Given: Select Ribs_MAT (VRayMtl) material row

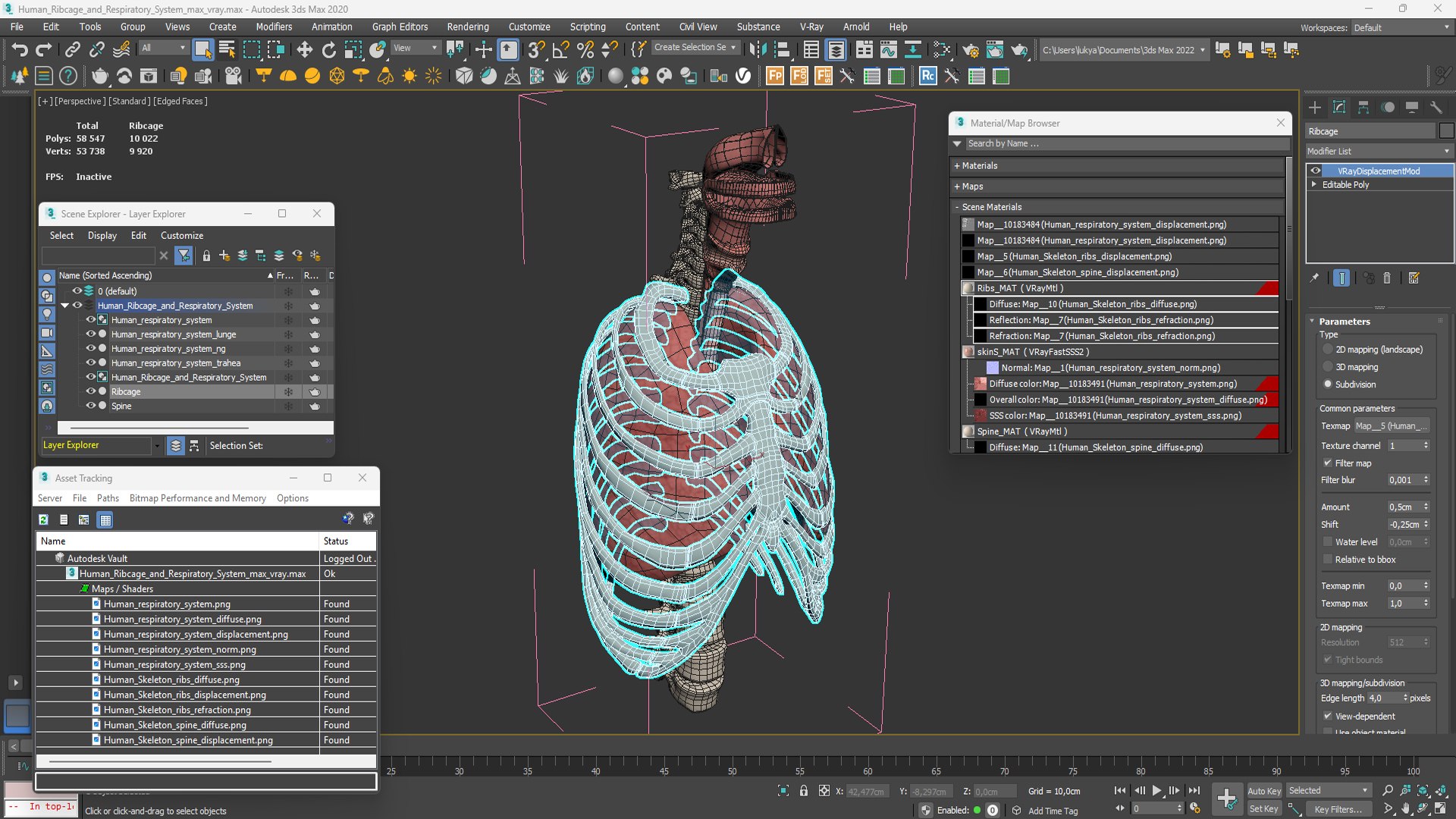Looking at the screenshot, I should point(1120,288).
